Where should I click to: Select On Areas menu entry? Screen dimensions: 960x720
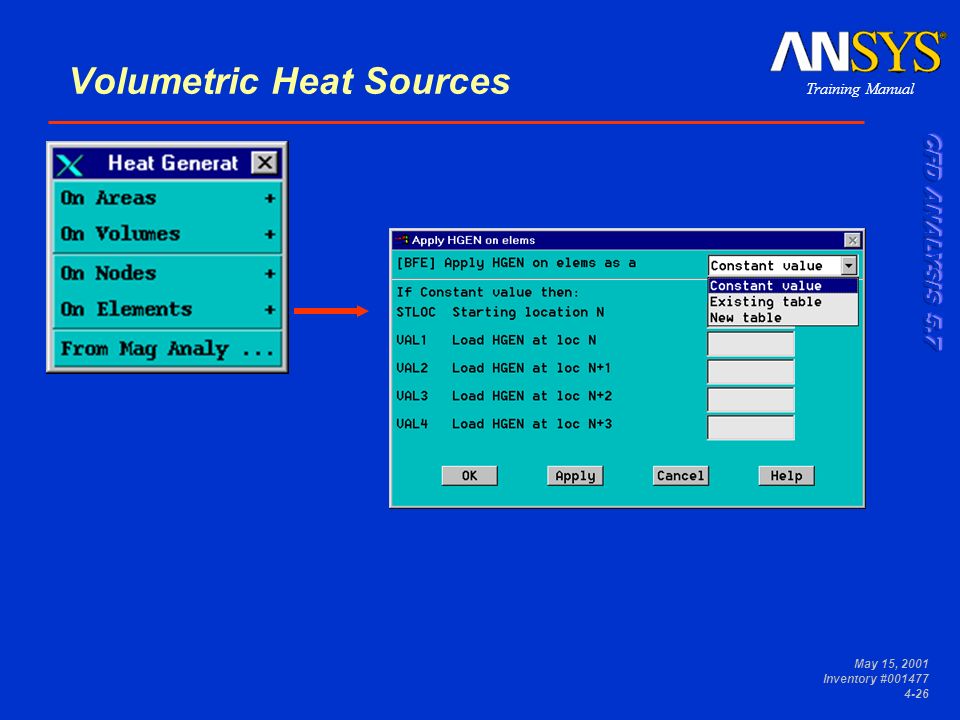tap(167, 198)
